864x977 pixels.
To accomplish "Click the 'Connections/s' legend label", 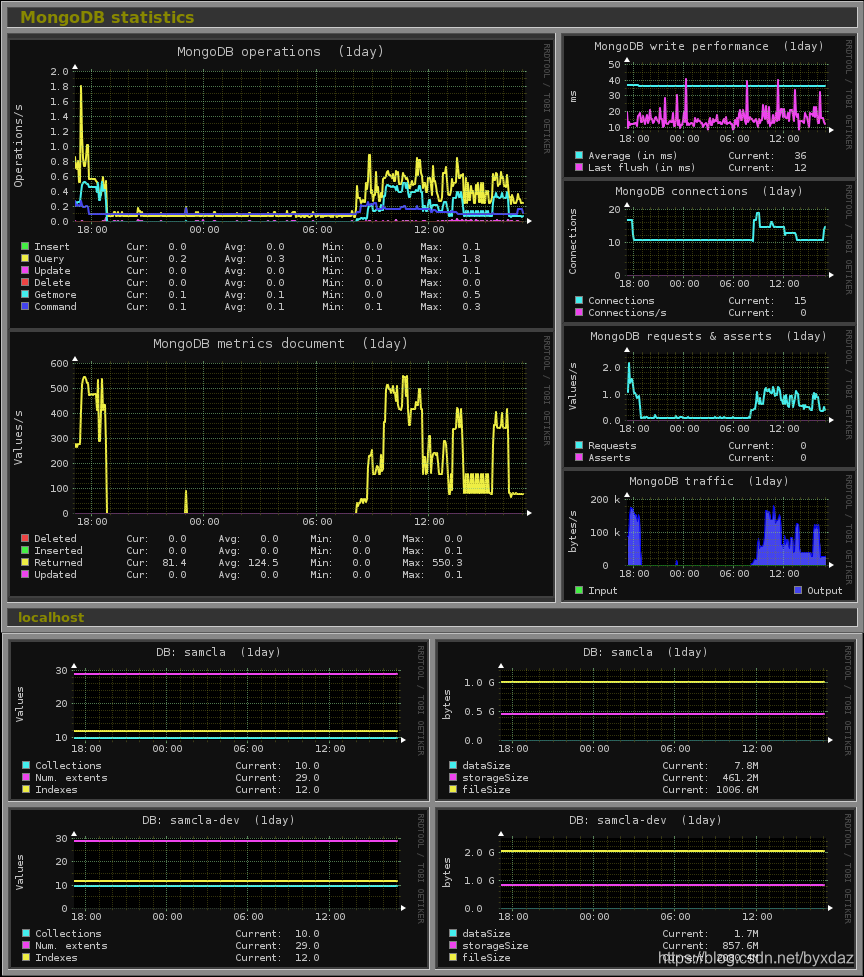I will [x=627, y=313].
